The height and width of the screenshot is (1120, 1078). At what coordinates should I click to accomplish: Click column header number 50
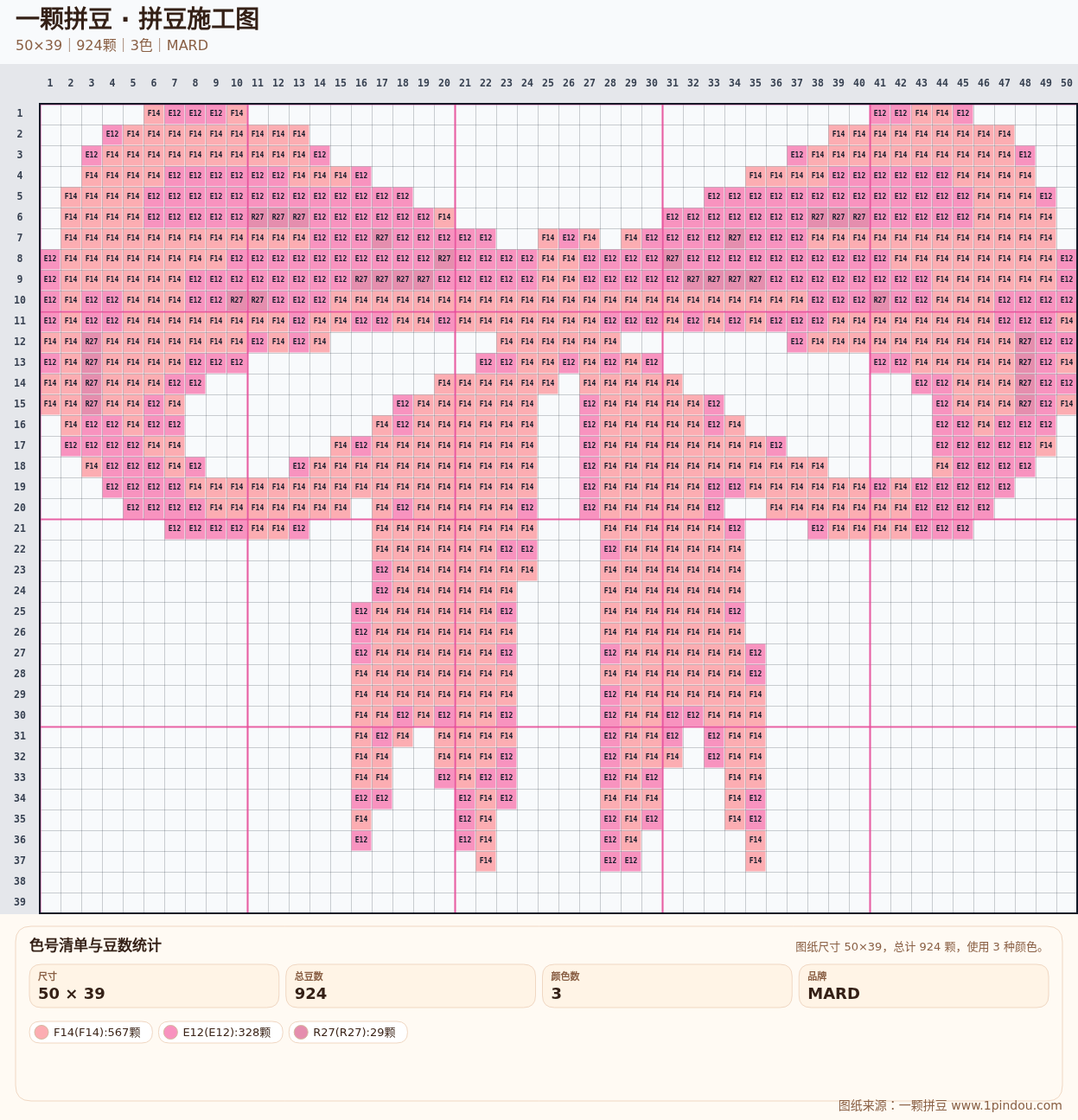tap(1067, 83)
